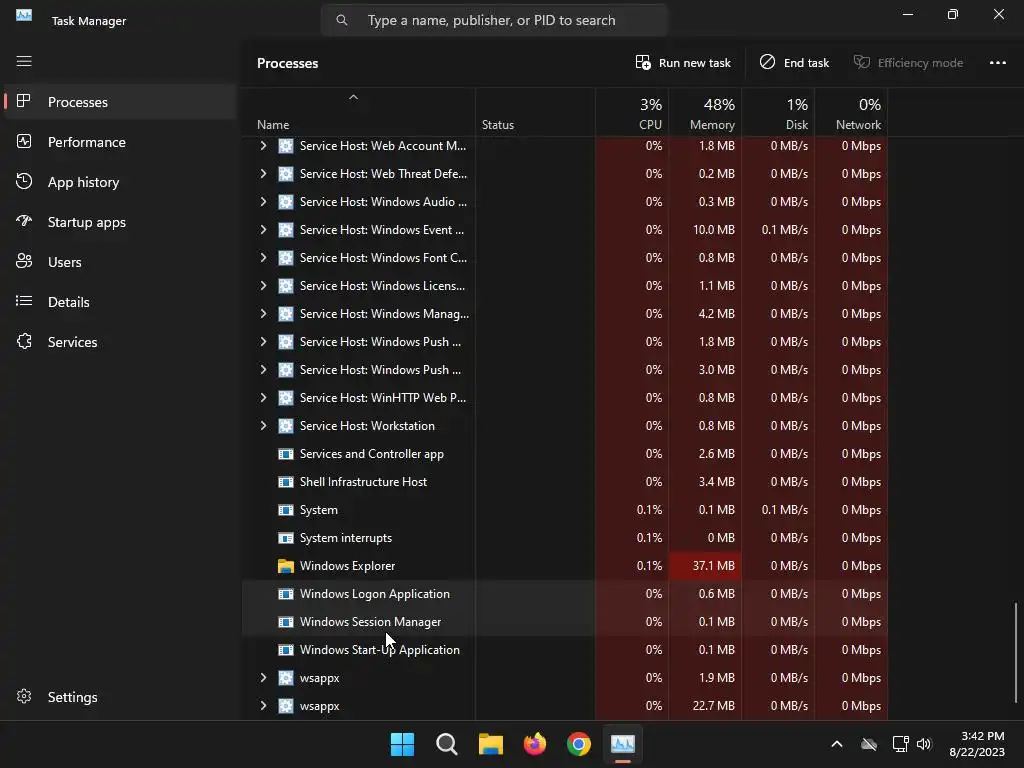
Task: Open taskbar Search
Action: [447, 744]
